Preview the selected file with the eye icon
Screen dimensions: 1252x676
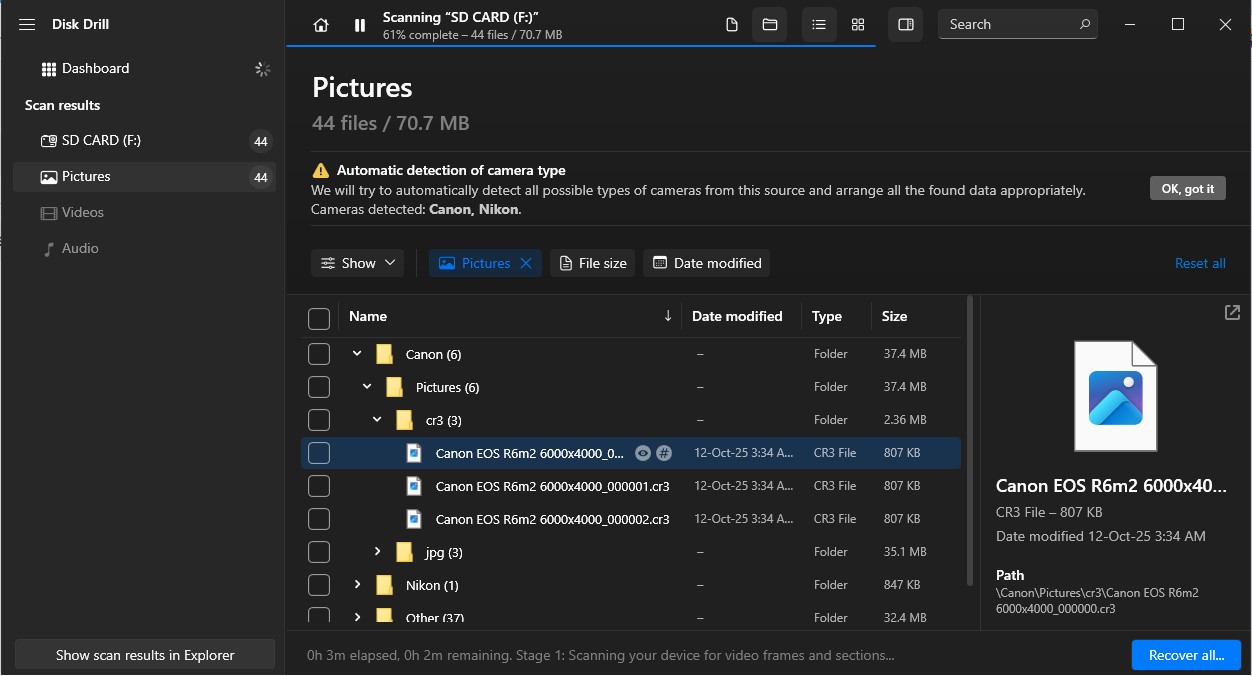(x=643, y=453)
